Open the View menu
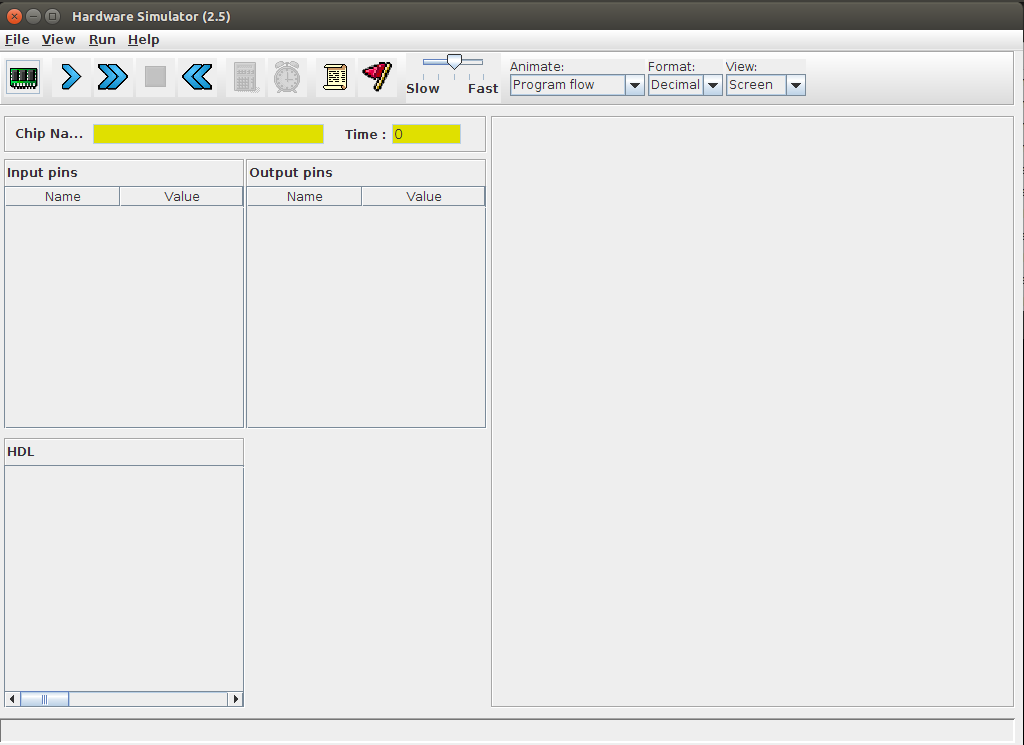This screenshot has height=745, width=1024. [x=58, y=40]
